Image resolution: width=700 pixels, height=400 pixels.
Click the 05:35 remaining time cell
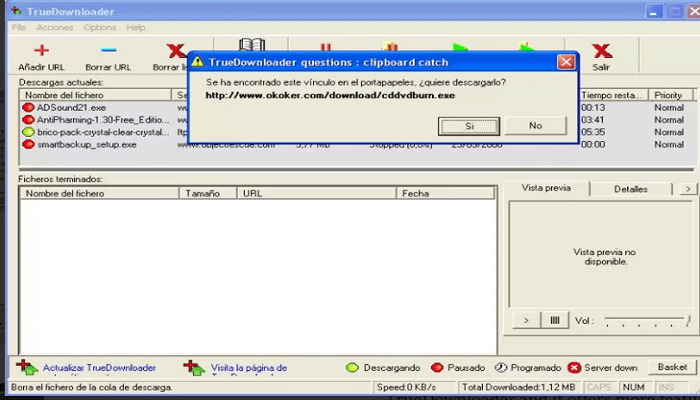point(593,132)
